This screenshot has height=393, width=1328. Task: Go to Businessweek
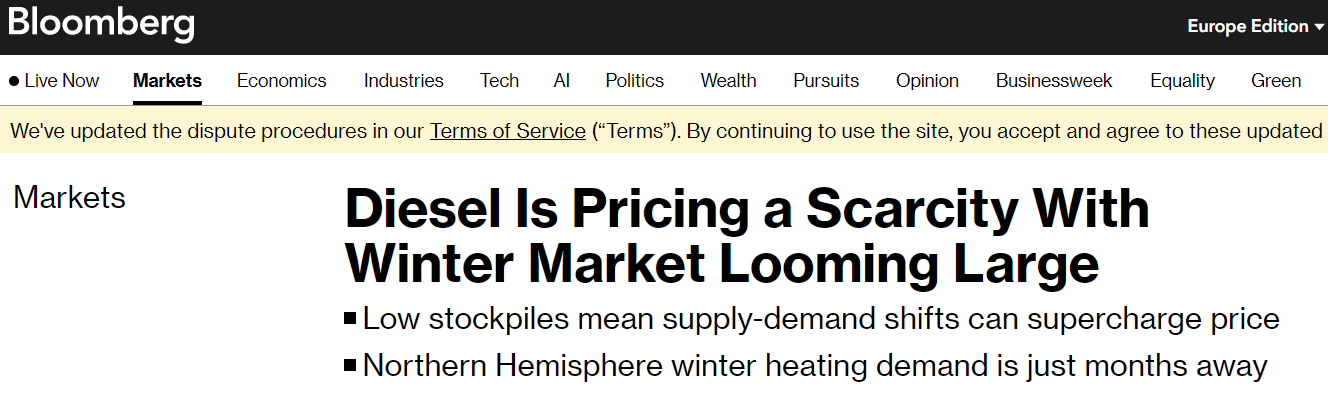tap(1054, 81)
